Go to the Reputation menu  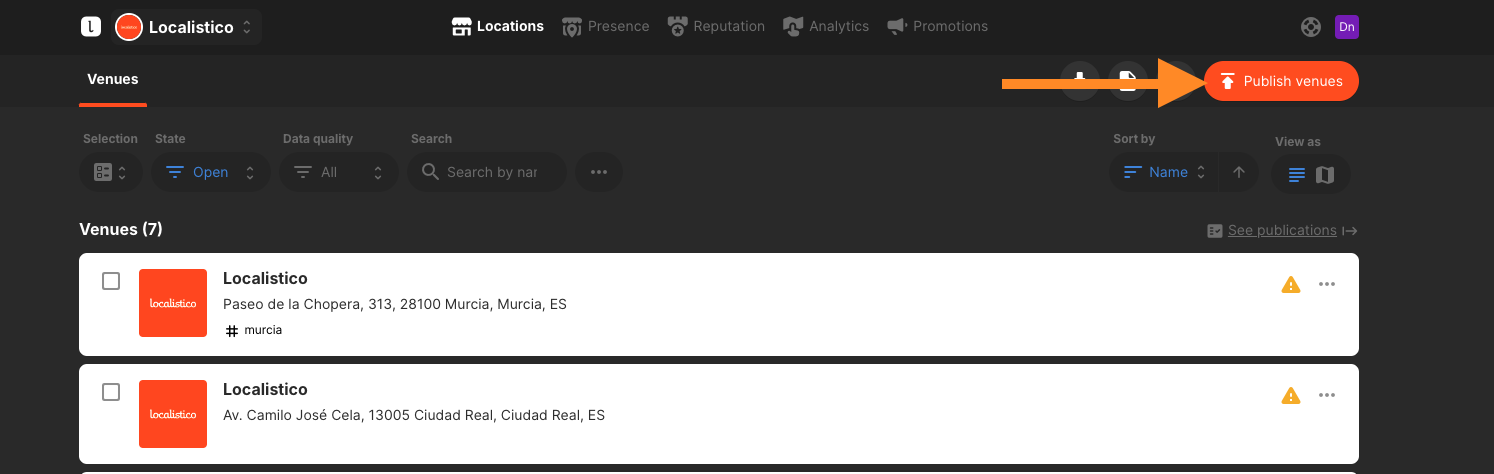coord(717,26)
